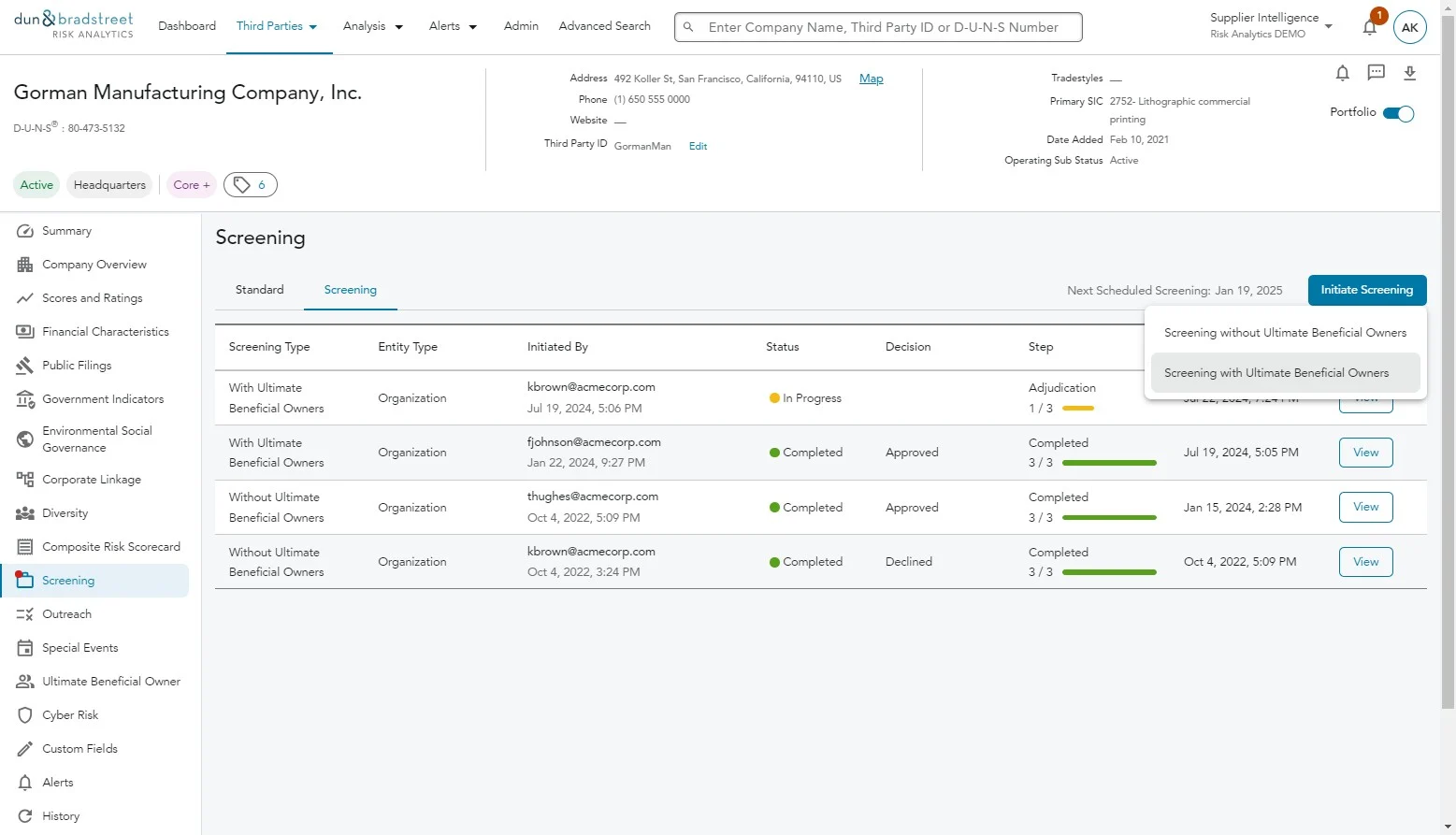The width and height of the screenshot is (1456, 835).
Task: Toggle the Portfolio switch
Action: click(x=1398, y=113)
